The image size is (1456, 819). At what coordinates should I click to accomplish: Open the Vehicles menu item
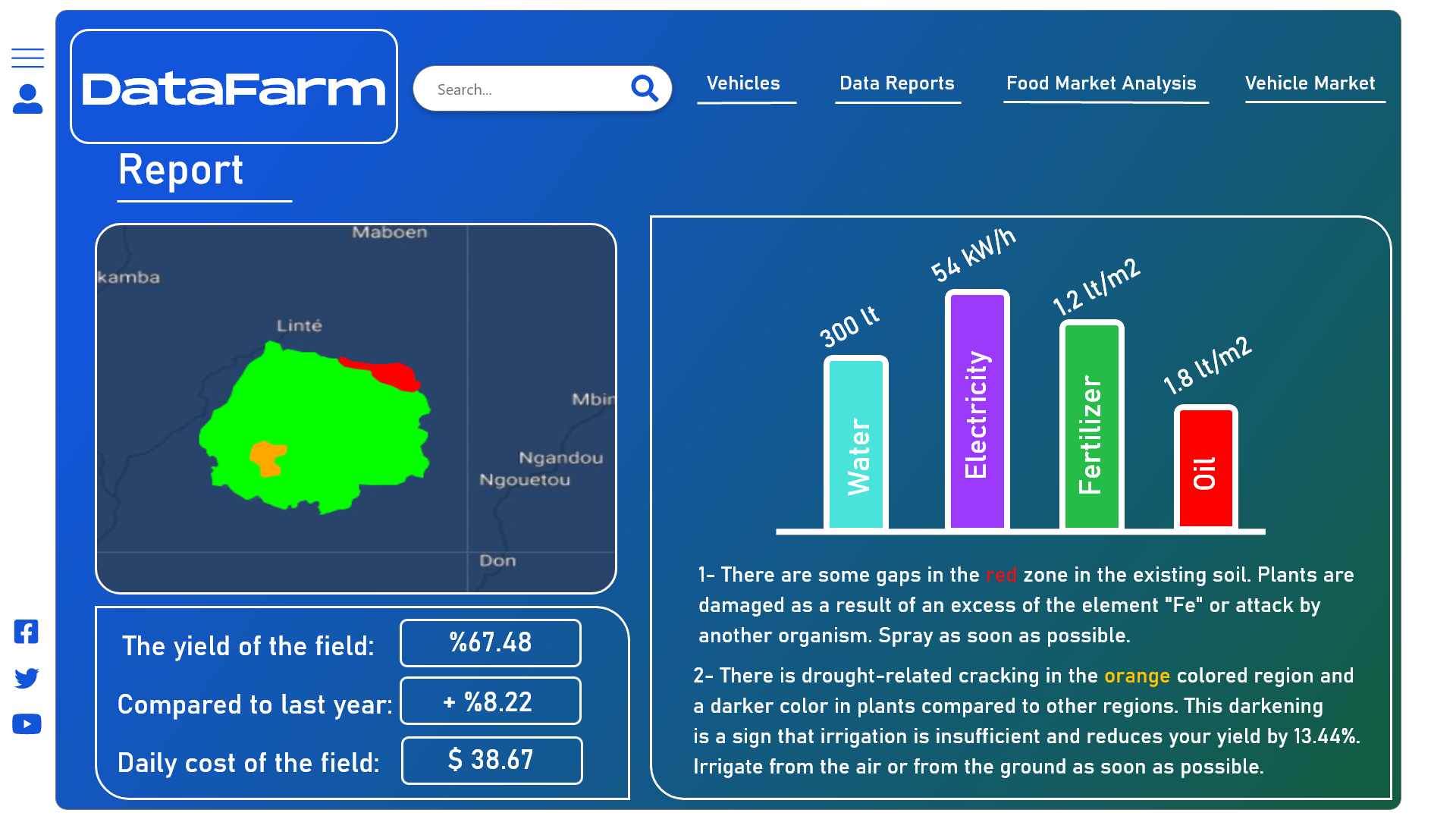743,83
